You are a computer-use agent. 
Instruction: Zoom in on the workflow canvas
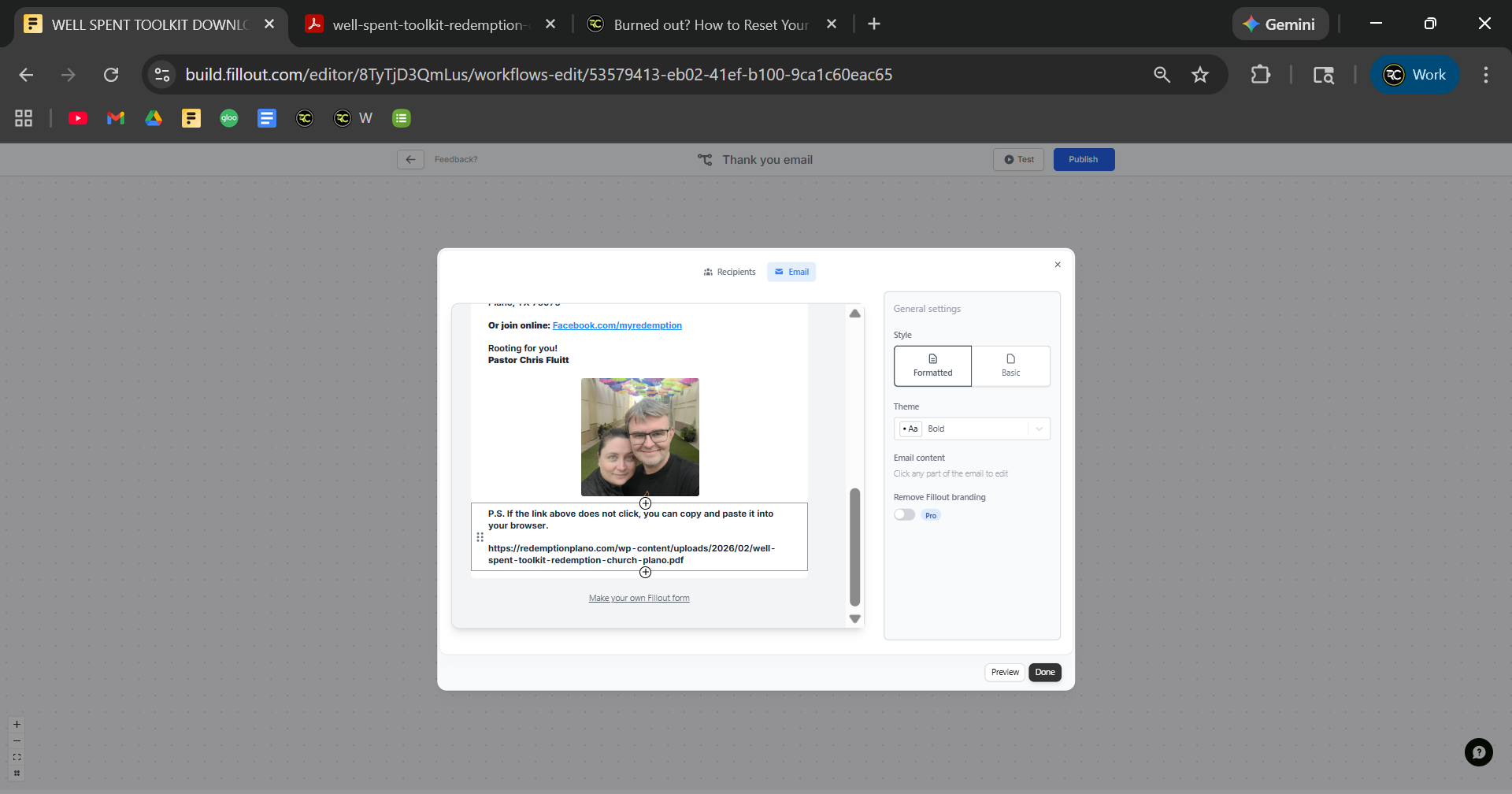coord(17,725)
